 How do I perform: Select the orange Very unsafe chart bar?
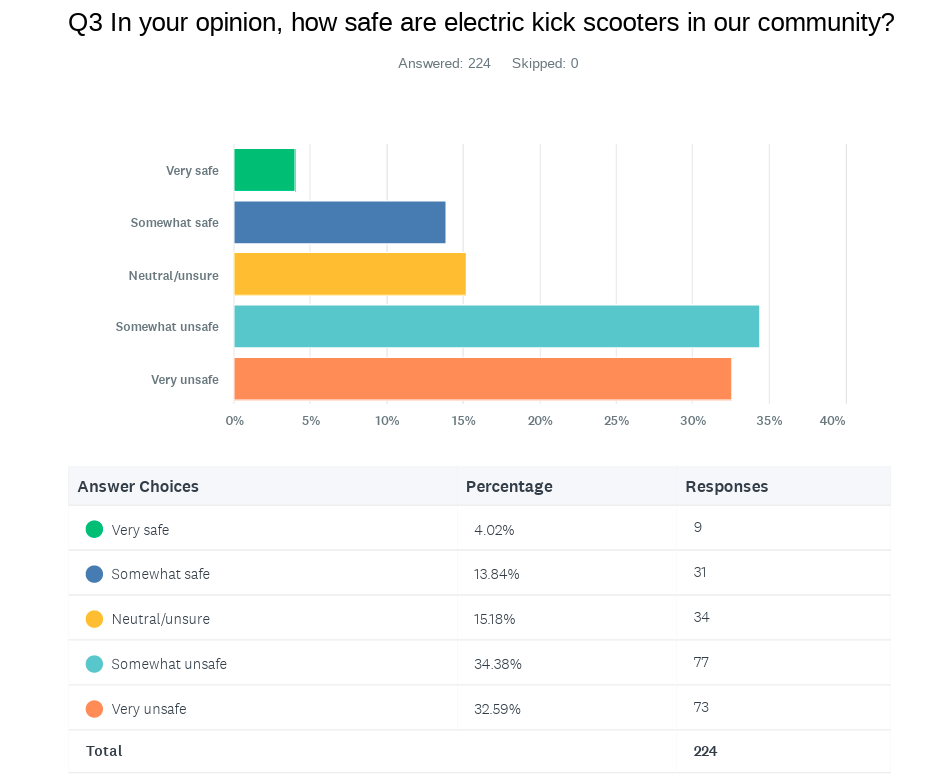pyautogui.click(x=482, y=379)
